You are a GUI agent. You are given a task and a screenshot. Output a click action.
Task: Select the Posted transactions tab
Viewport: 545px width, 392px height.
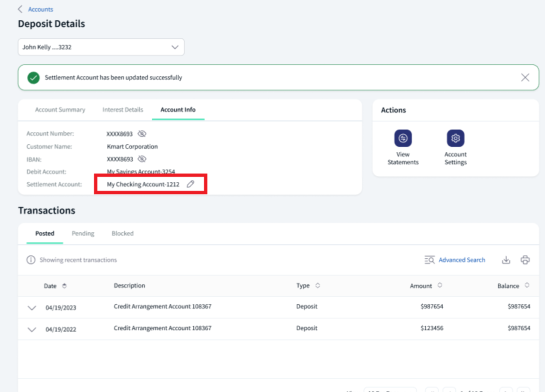[45, 233]
